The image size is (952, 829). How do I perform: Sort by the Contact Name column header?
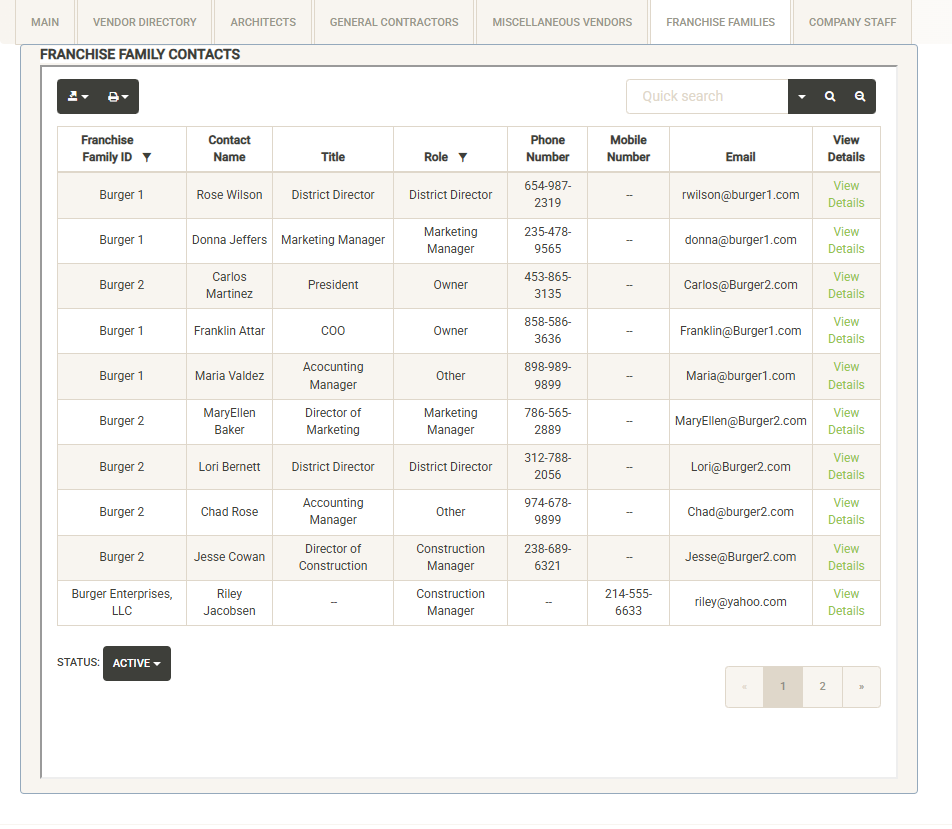coord(229,149)
